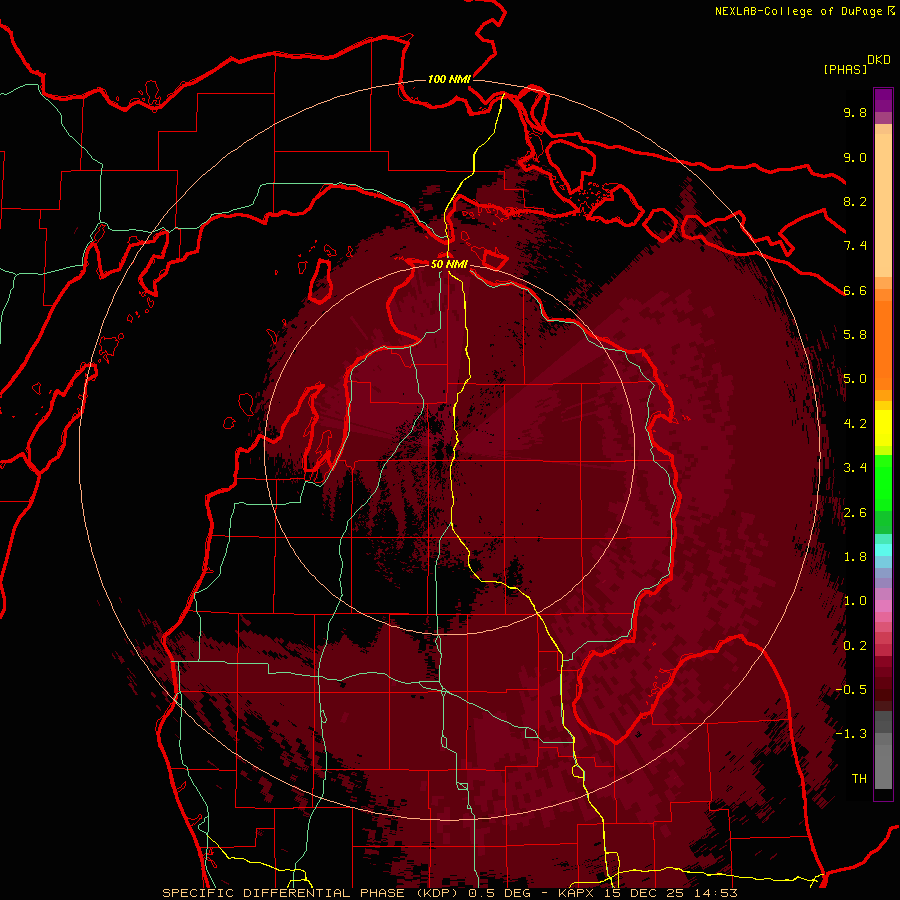
Task: Click the purple segment of the color bar
Action: point(883,100)
